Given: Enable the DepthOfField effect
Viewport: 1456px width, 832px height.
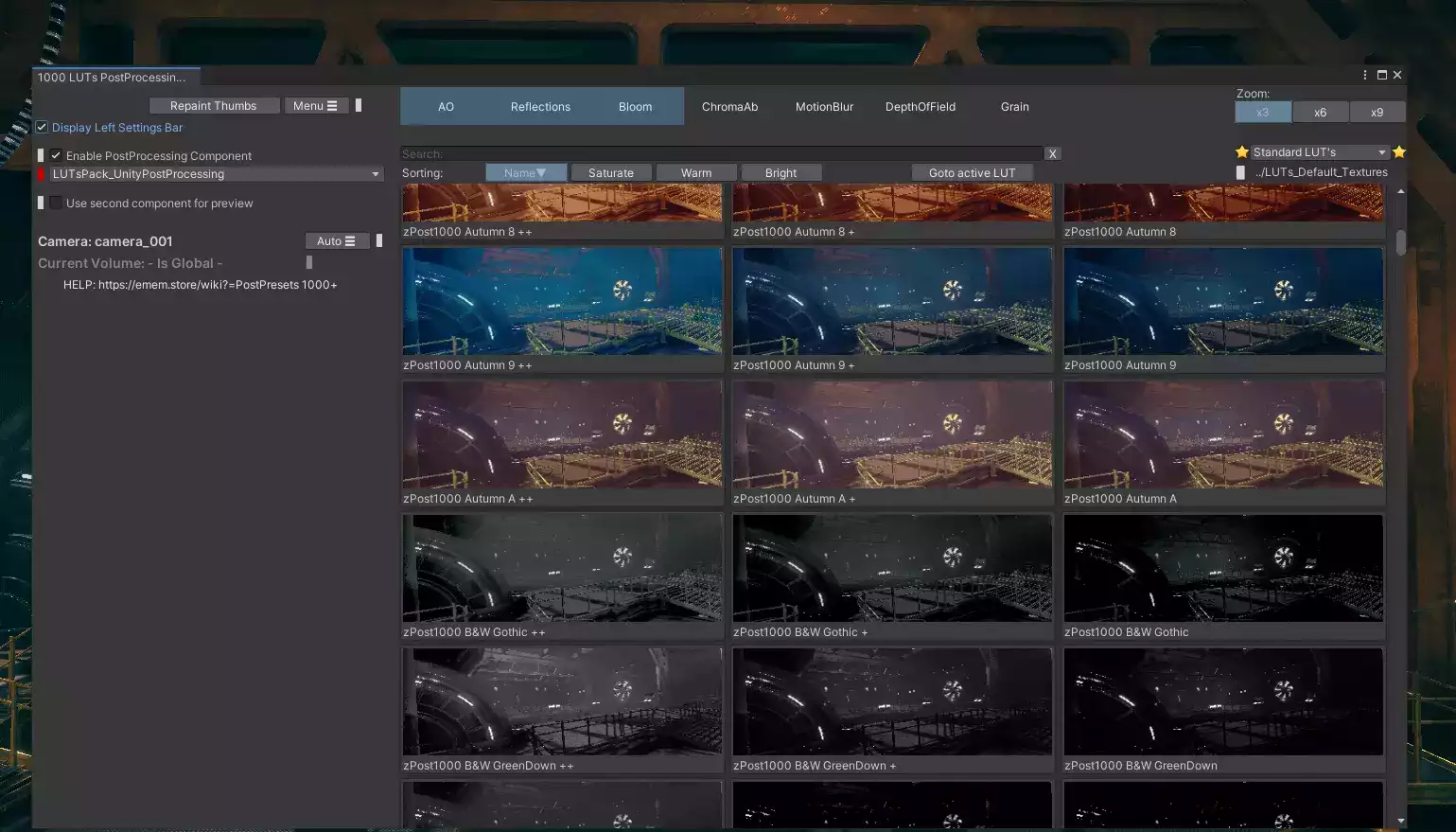Looking at the screenshot, I should 921,107.
